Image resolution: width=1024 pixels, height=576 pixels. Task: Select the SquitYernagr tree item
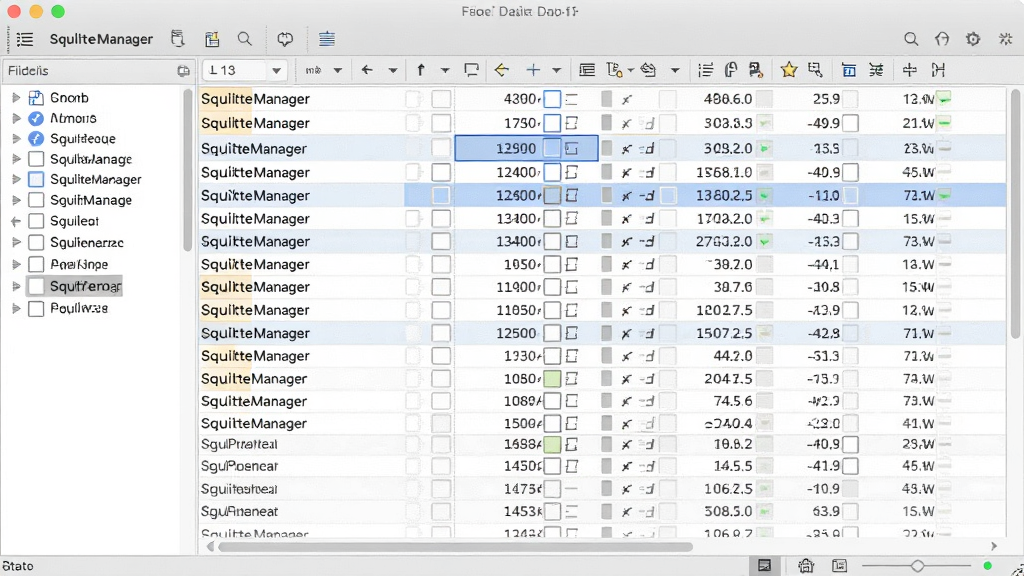[x=86, y=286]
